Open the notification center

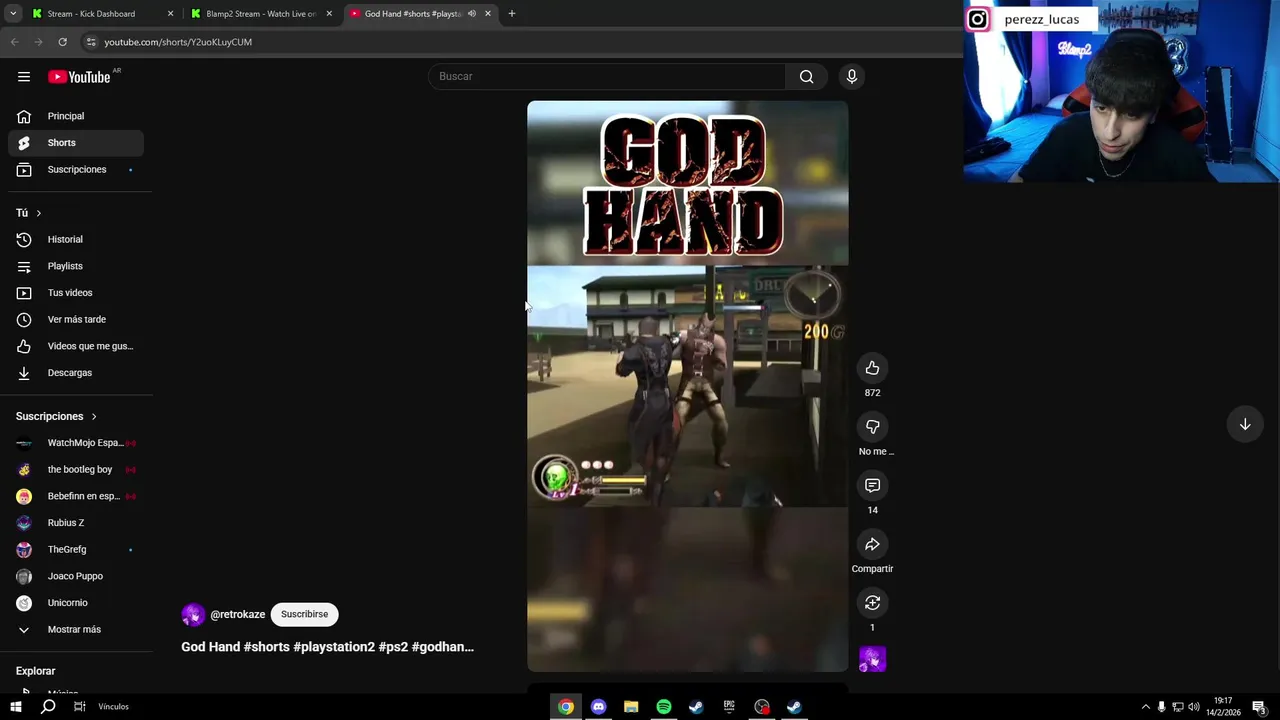click(x=1258, y=707)
